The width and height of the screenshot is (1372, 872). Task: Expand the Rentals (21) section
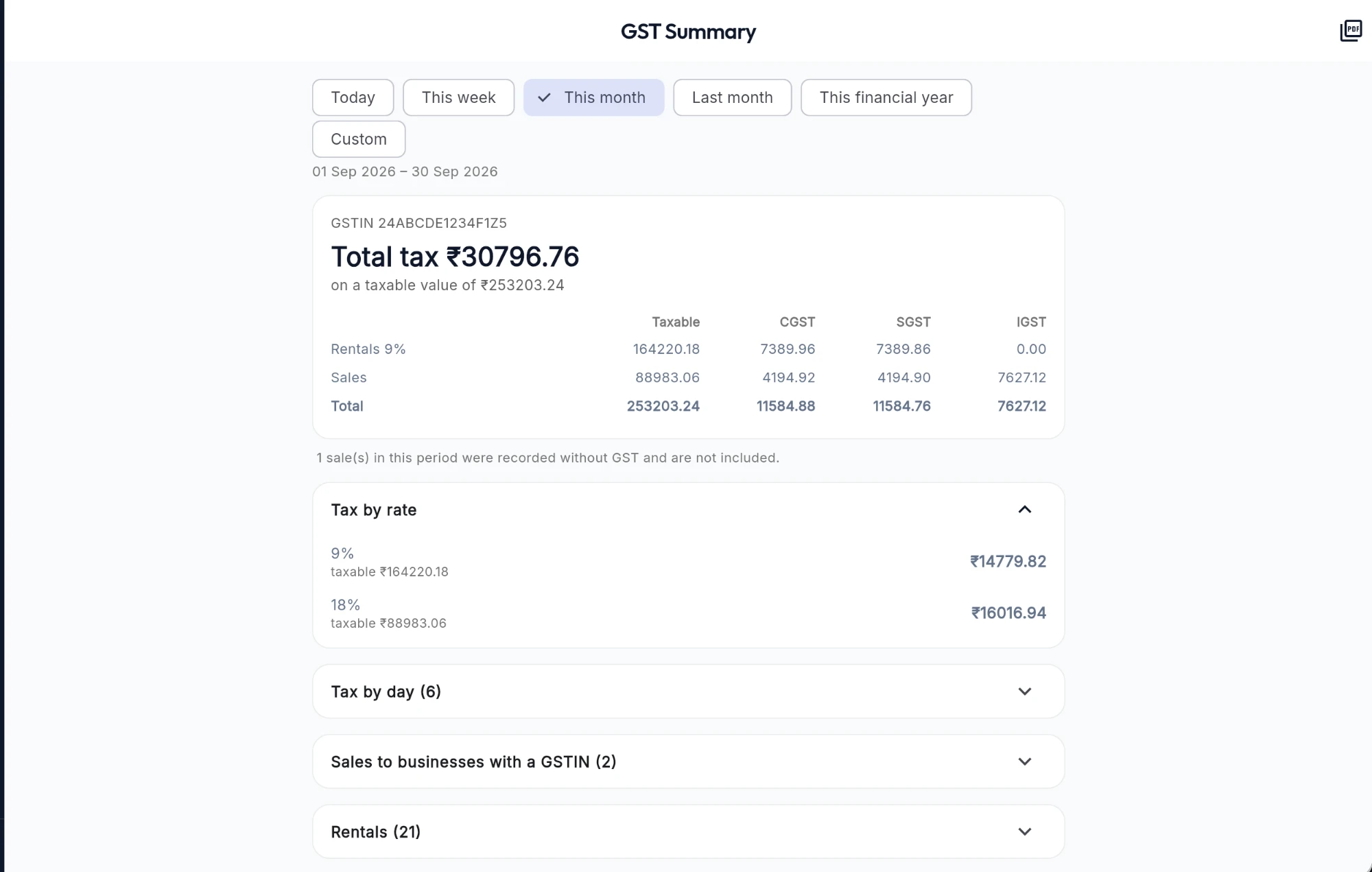688,832
